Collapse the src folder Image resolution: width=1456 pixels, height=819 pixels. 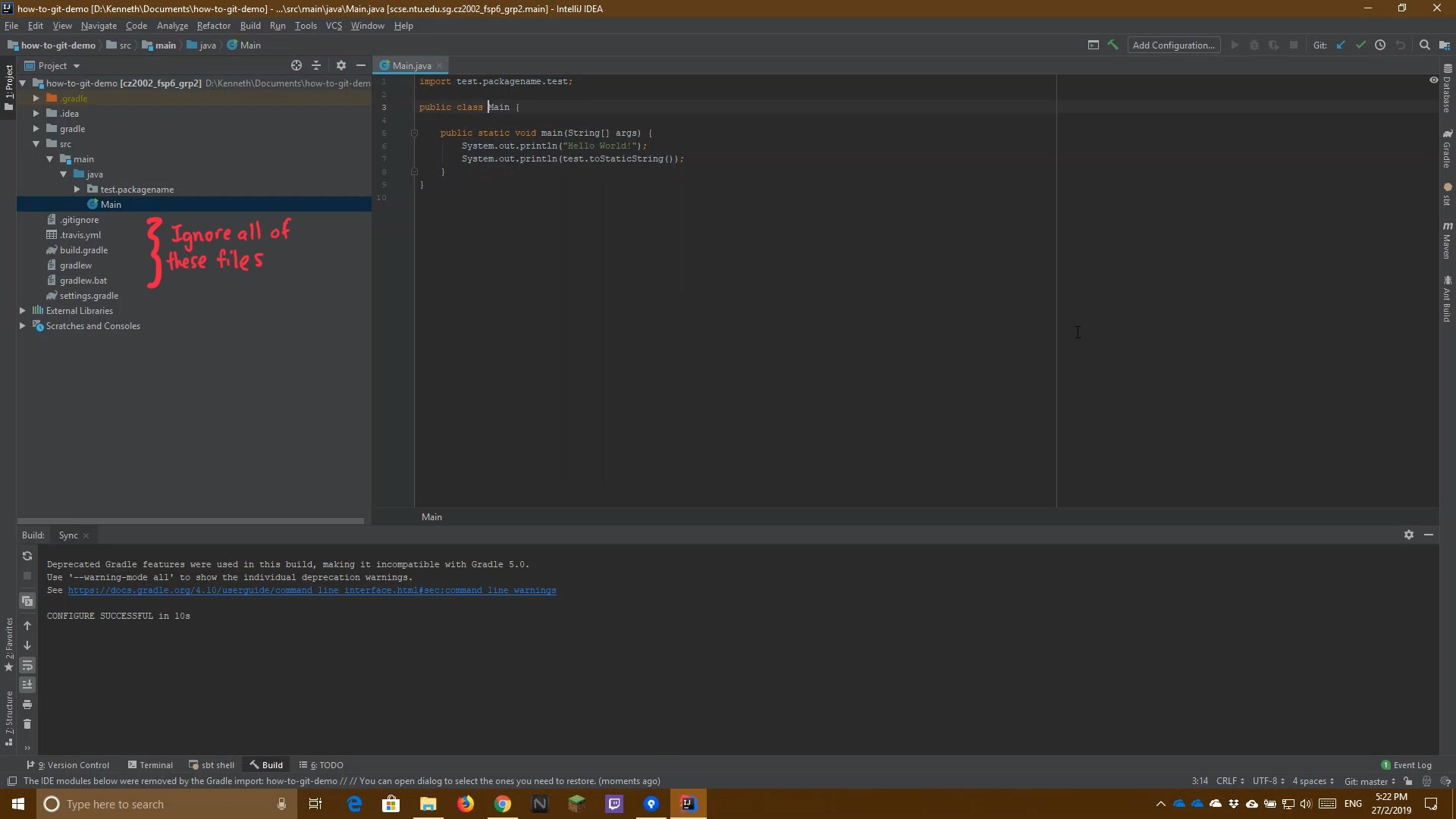(x=36, y=143)
